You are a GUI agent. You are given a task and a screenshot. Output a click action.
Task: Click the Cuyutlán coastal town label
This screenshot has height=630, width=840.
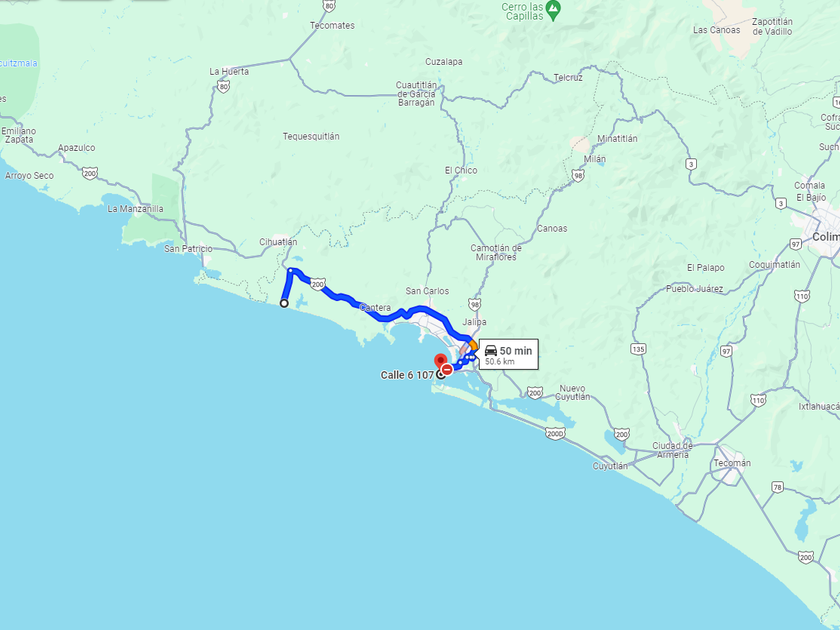pos(610,466)
